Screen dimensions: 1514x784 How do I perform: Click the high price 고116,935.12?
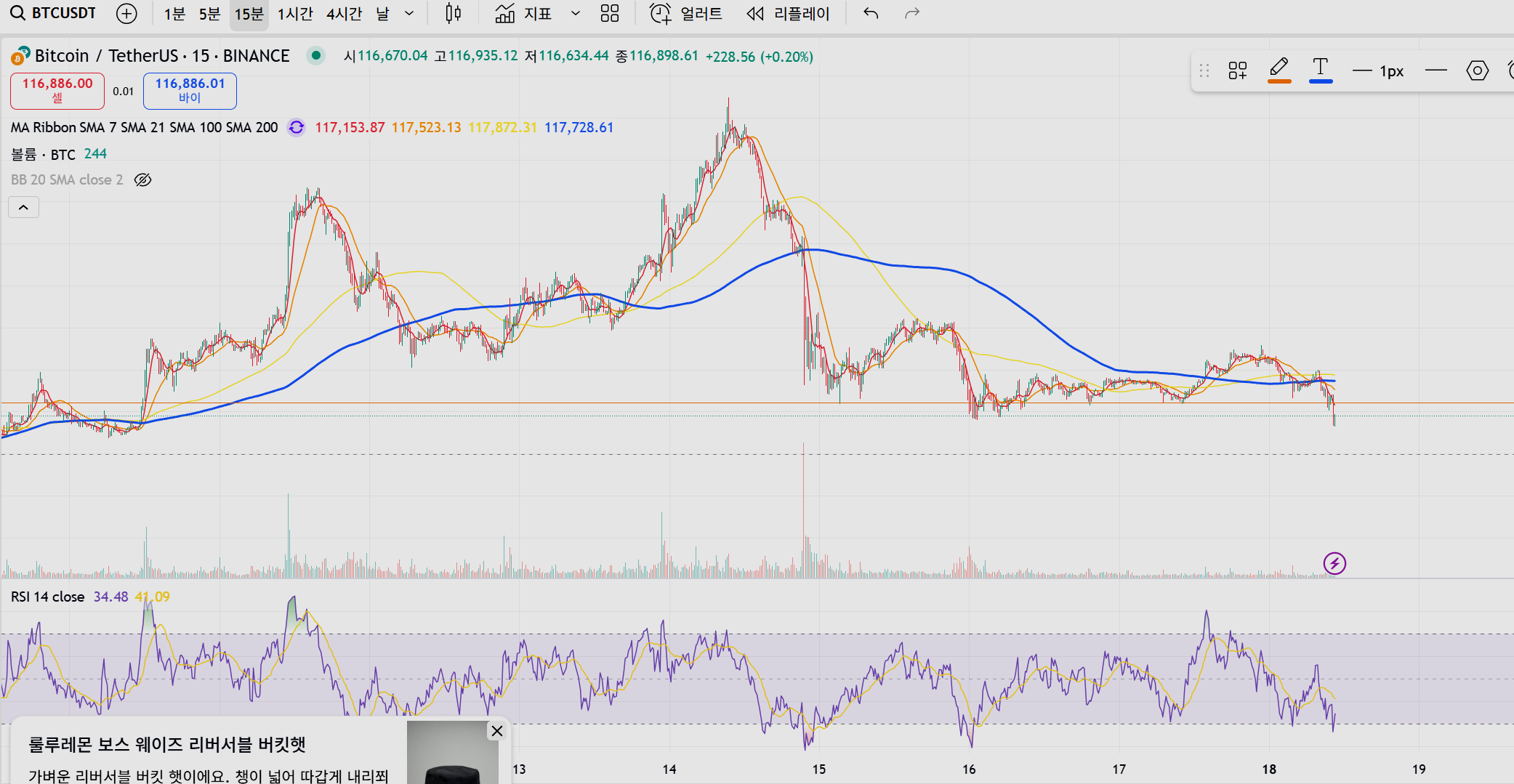pos(476,56)
